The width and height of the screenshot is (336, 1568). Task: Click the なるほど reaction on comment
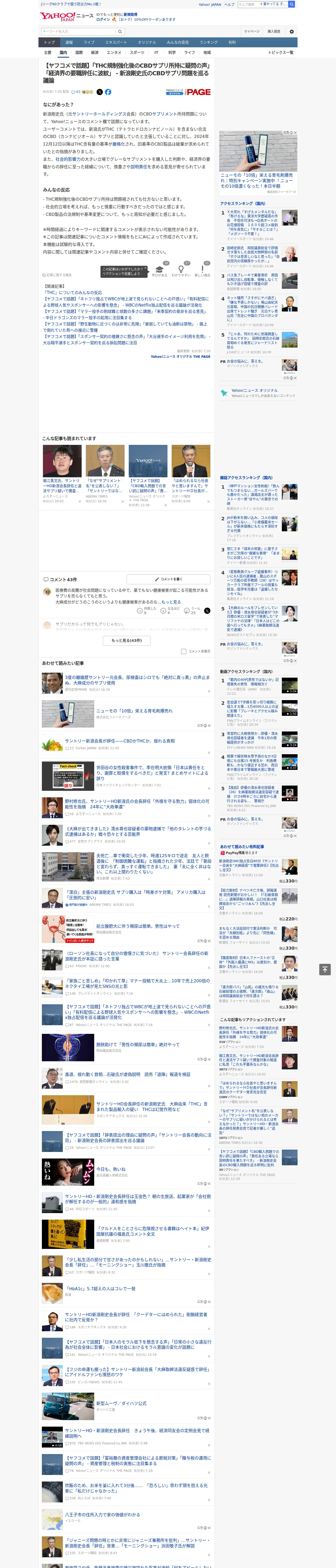point(170,610)
